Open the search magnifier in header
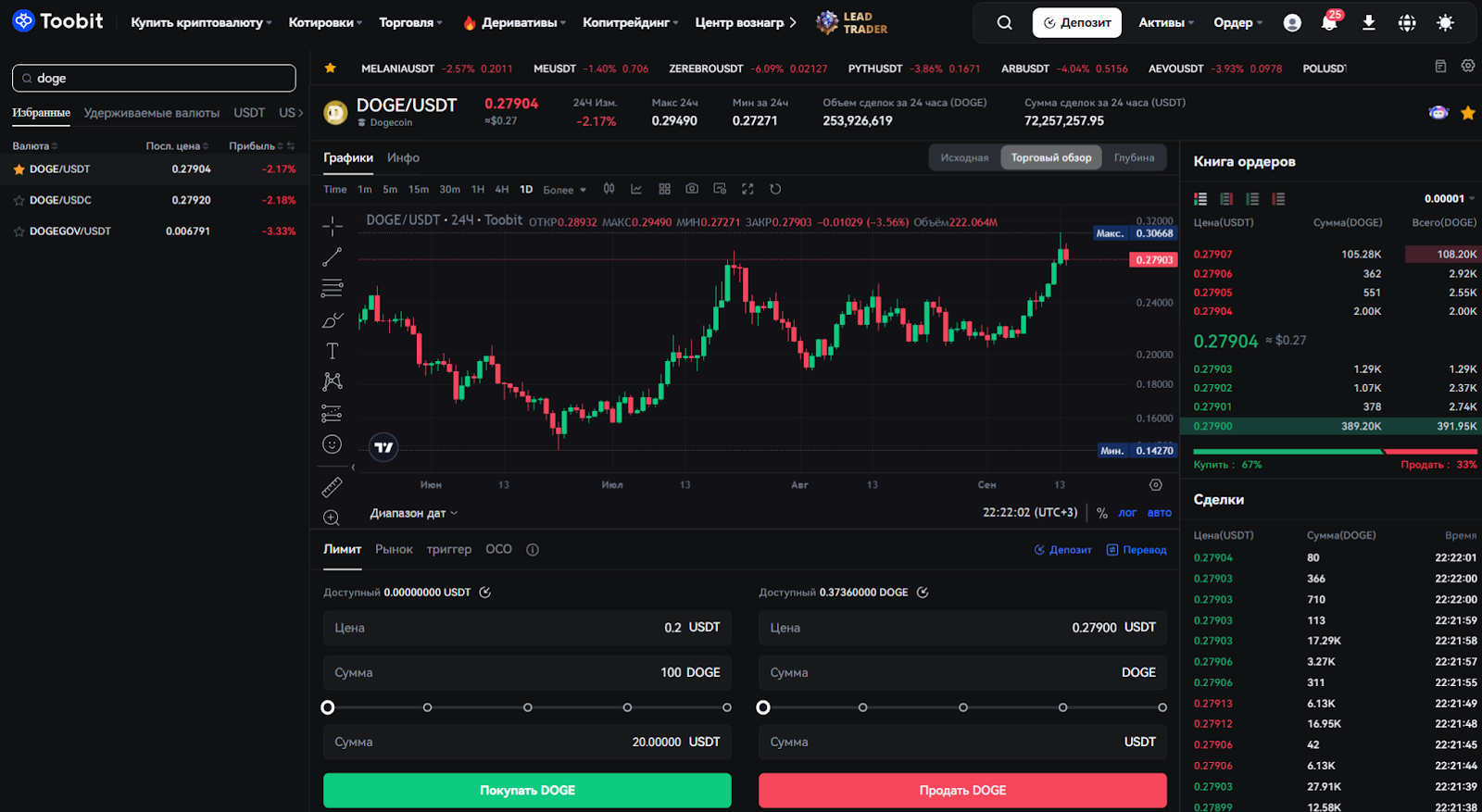1482x812 pixels. point(1004,22)
